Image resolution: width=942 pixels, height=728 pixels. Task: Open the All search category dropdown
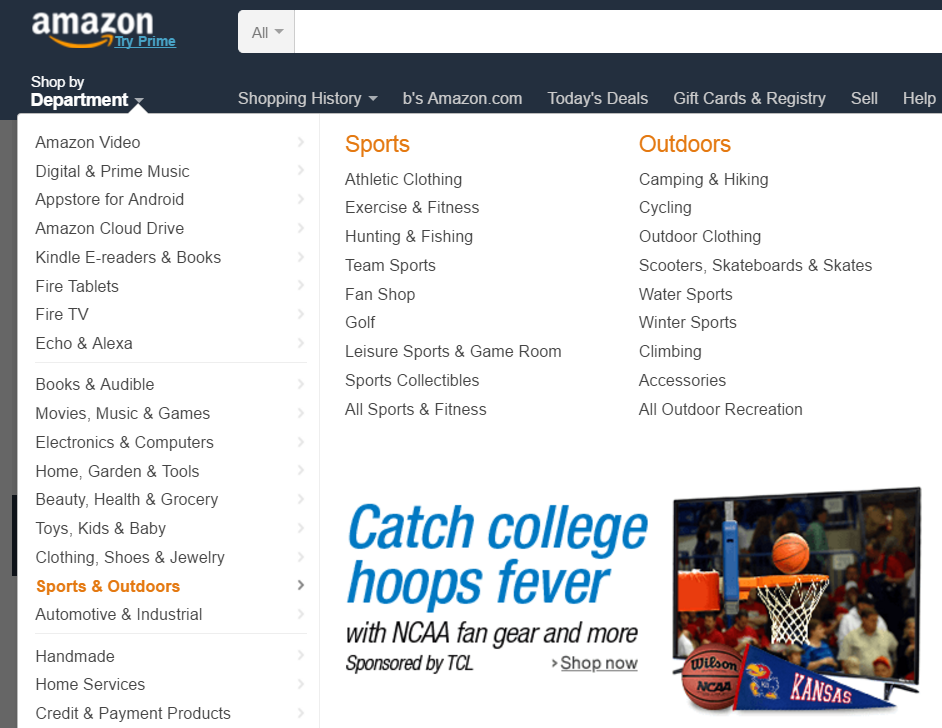tap(267, 32)
